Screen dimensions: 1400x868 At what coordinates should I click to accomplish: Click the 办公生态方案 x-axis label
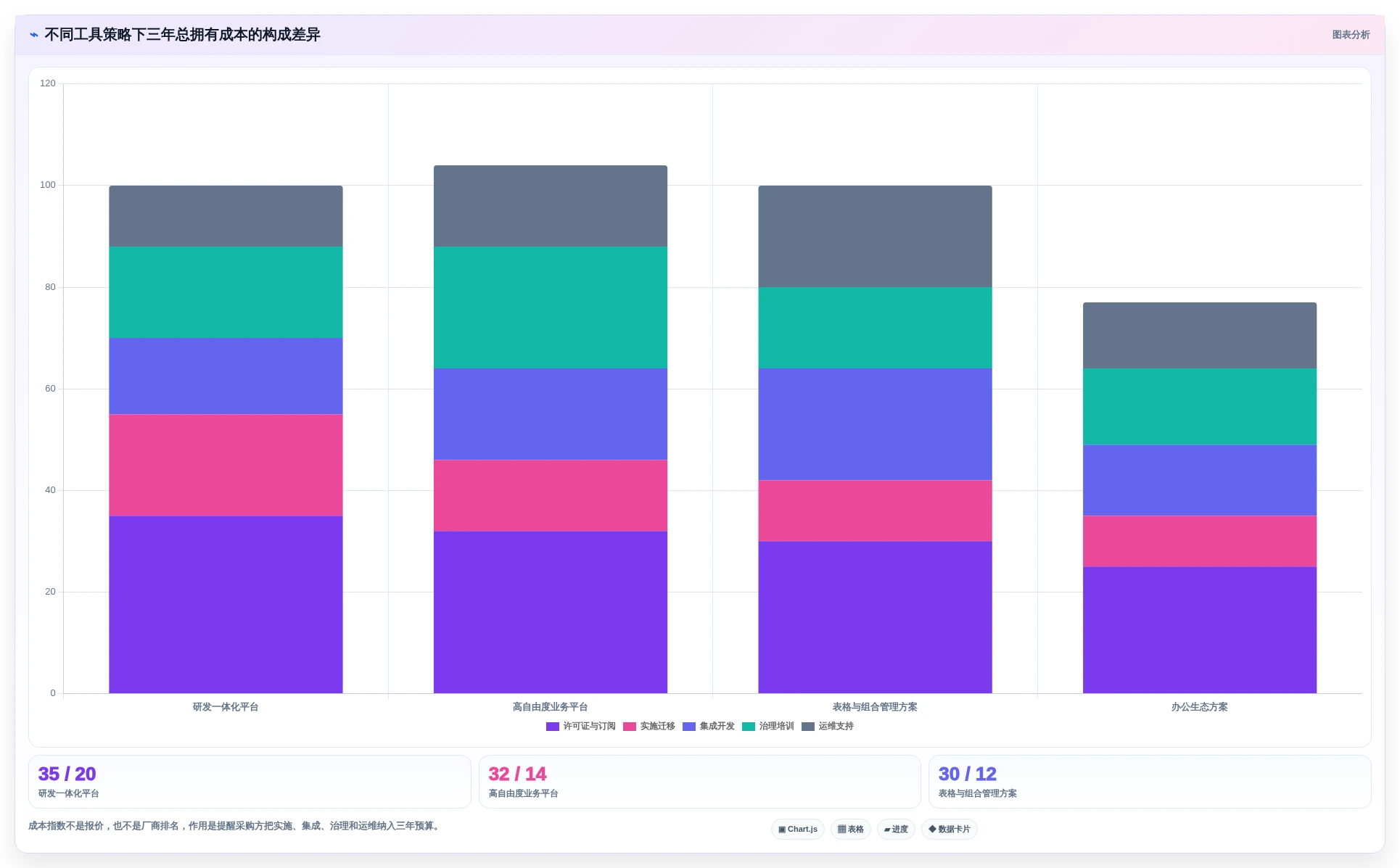pos(1200,707)
